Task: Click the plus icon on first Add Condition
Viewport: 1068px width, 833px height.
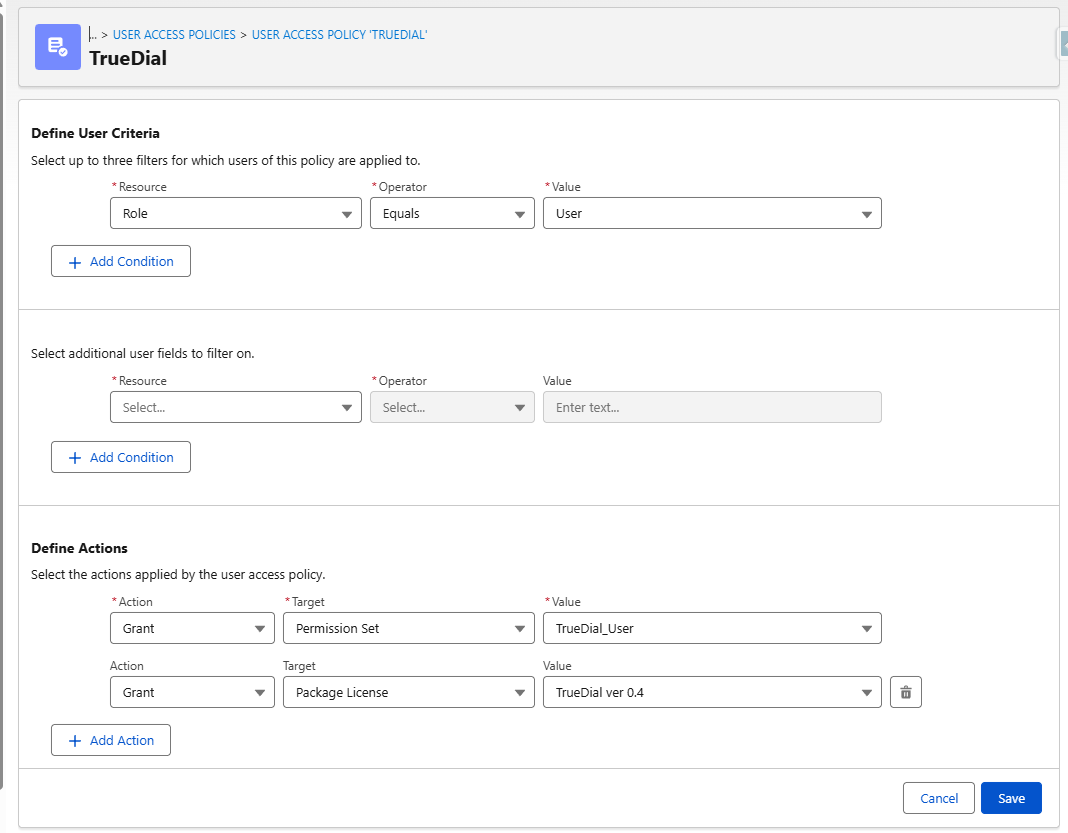Action: (x=75, y=261)
